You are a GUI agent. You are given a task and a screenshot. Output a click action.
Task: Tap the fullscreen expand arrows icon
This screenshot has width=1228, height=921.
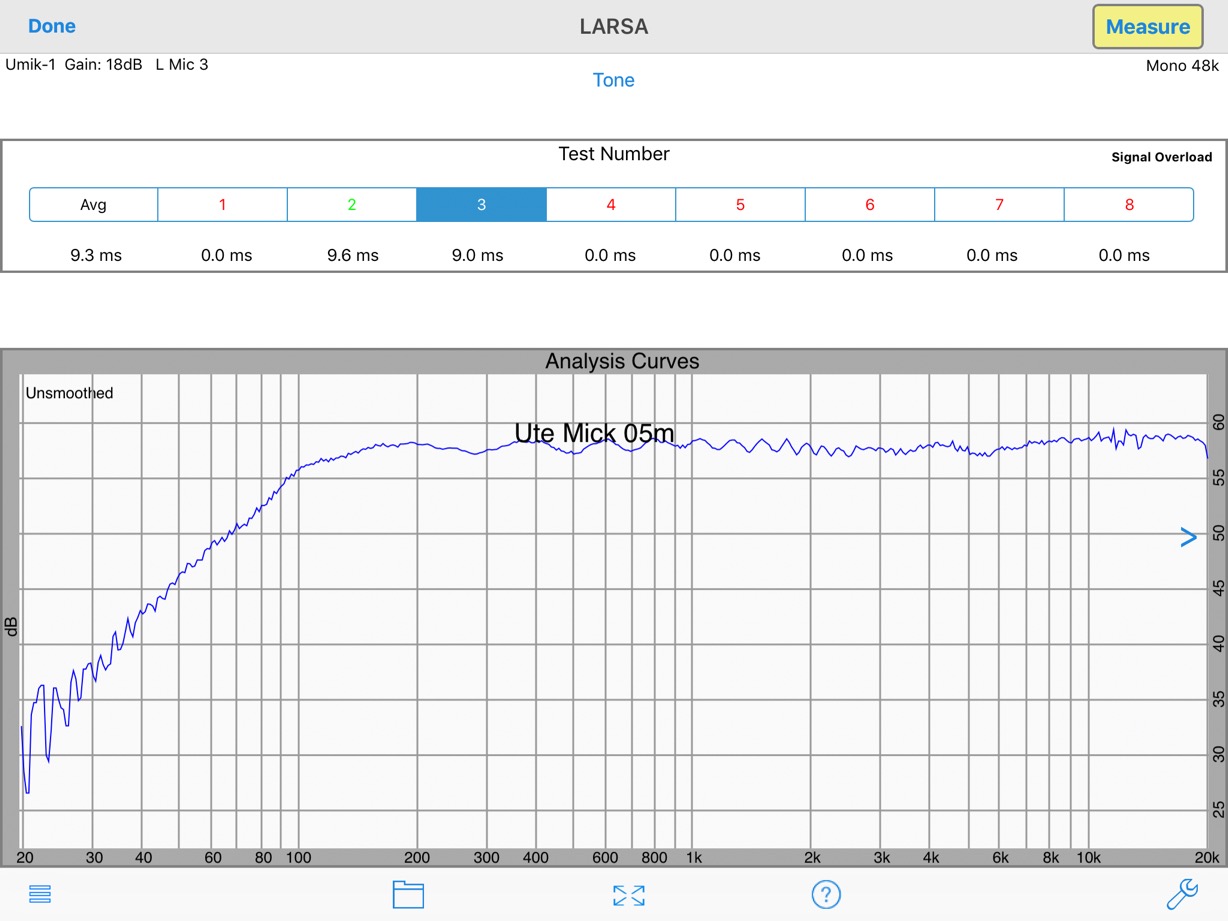click(x=628, y=895)
